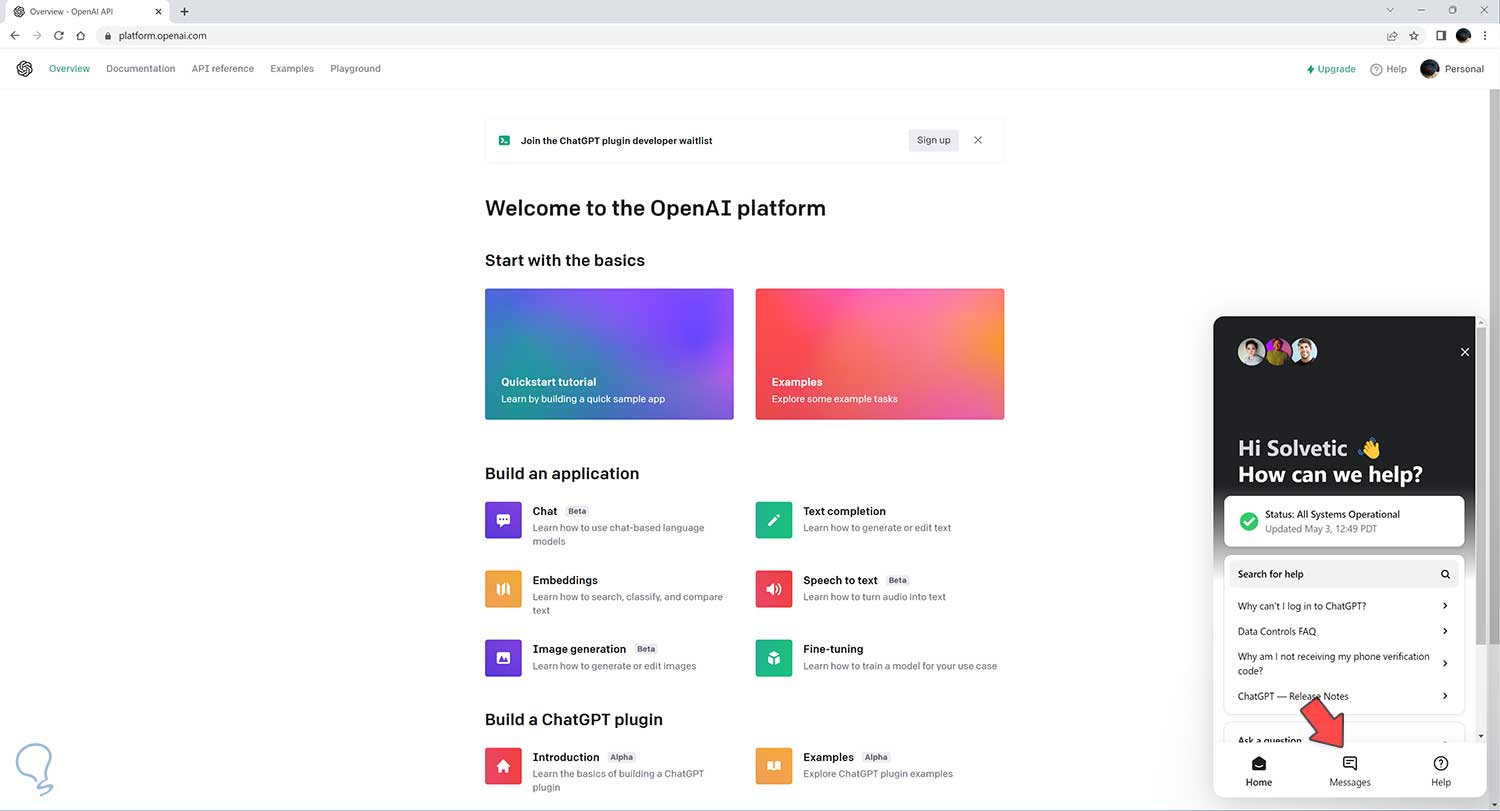This screenshot has width=1500, height=811.
Task: Open the Image generation icon
Action: 503,658
